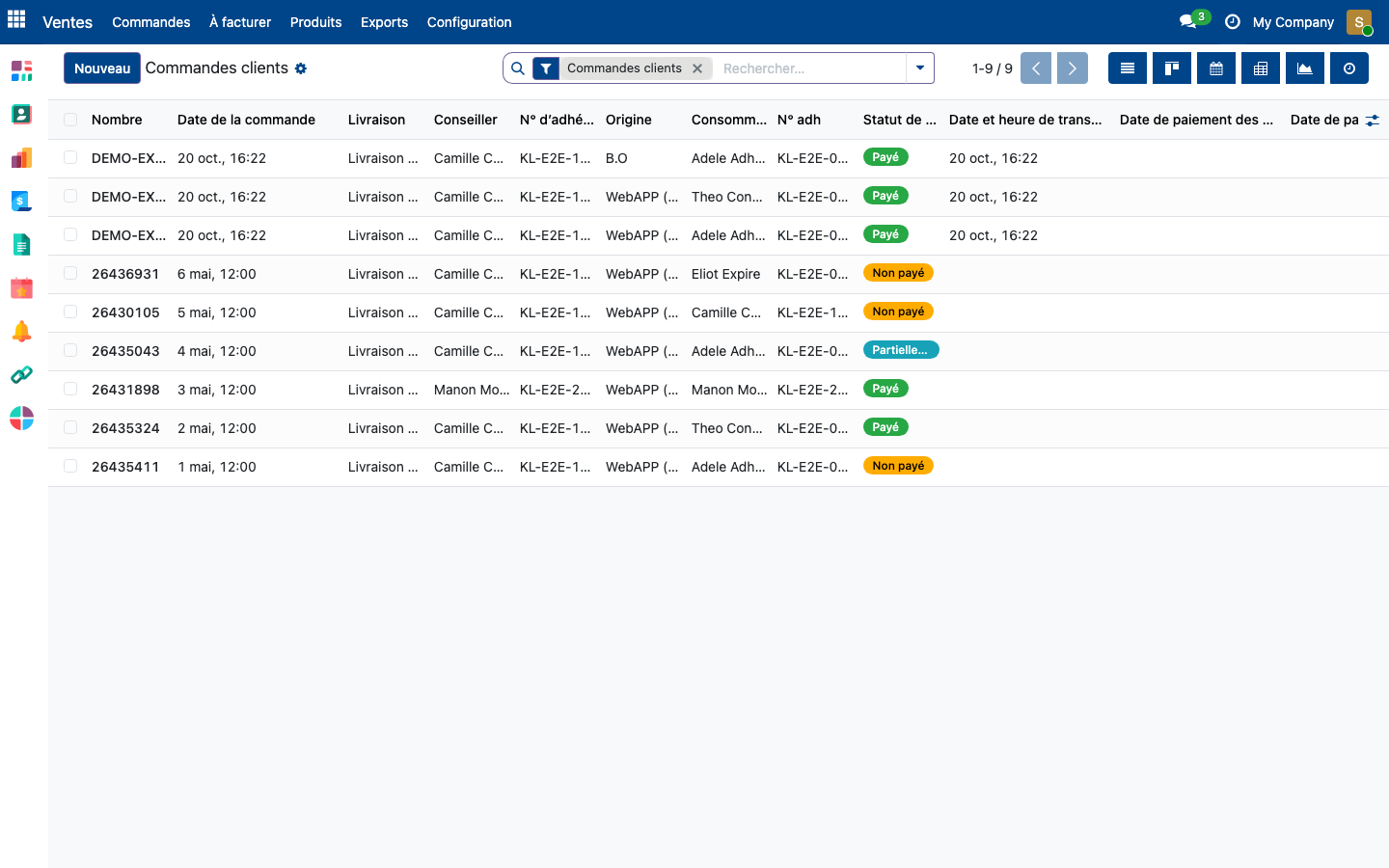Open the Exports menu
Image resolution: width=1389 pixels, height=868 pixels.
pyautogui.click(x=384, y=22)
